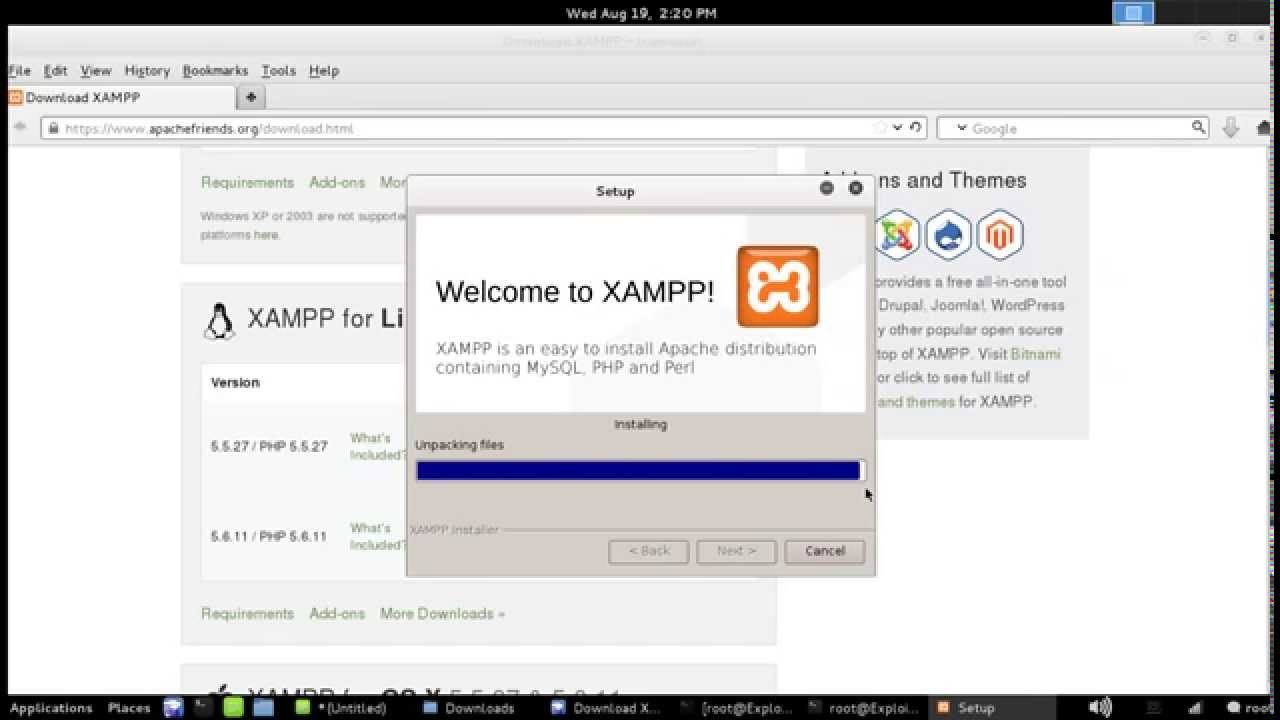Click the workspace switcher icon in top panel
Image resolution: width=1280 pixels, height=720 pixels.
(1134, 13)
